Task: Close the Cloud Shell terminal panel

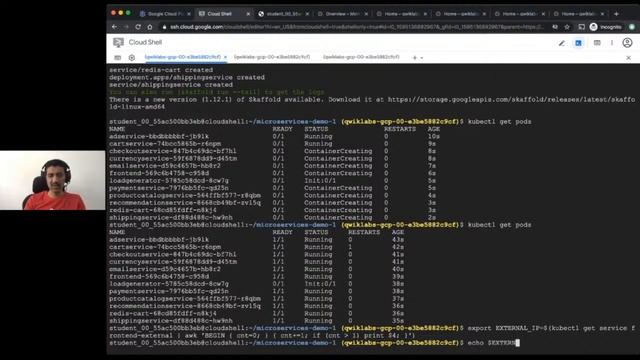Action: (x=629, y=58)
